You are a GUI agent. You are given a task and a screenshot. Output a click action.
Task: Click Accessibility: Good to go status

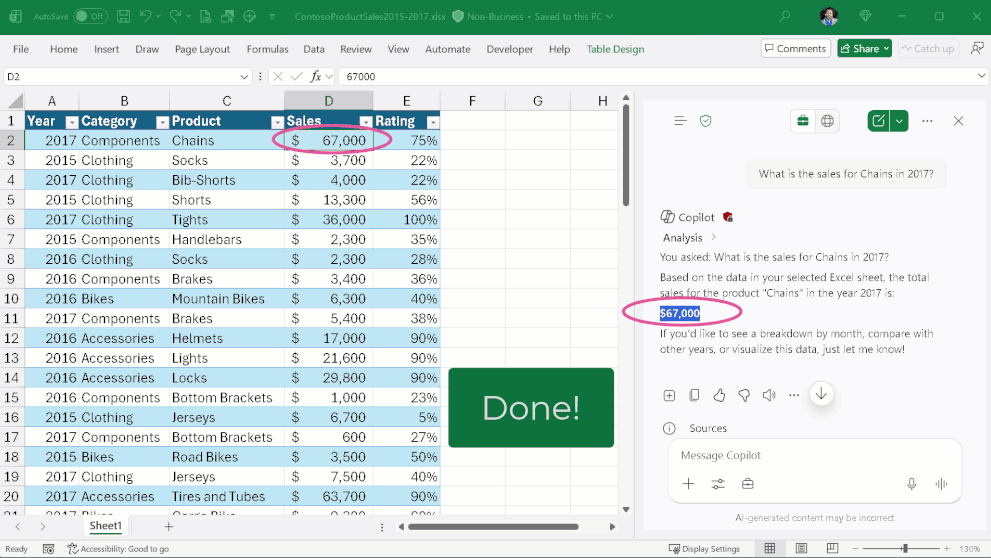(118, 549)
